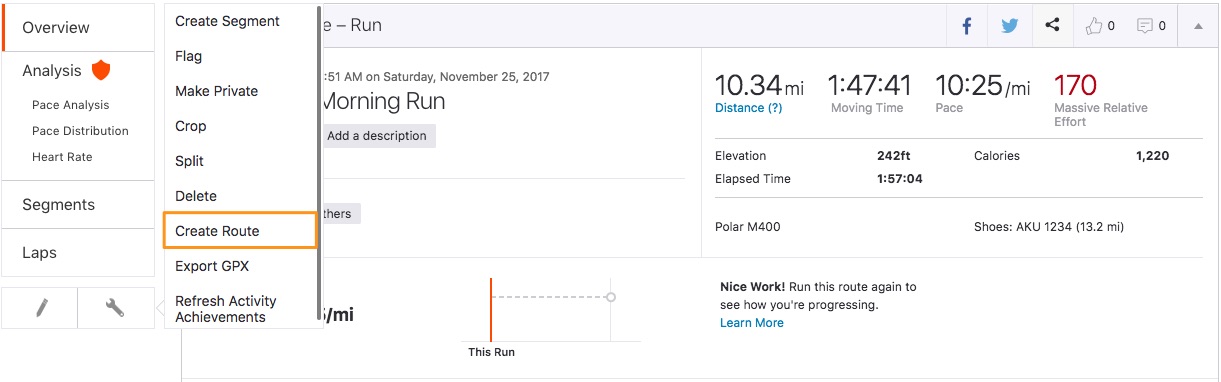The width and height of the screenshot is (1221, 382).
Task: Select Make Private option
Action: click(240, 91)
